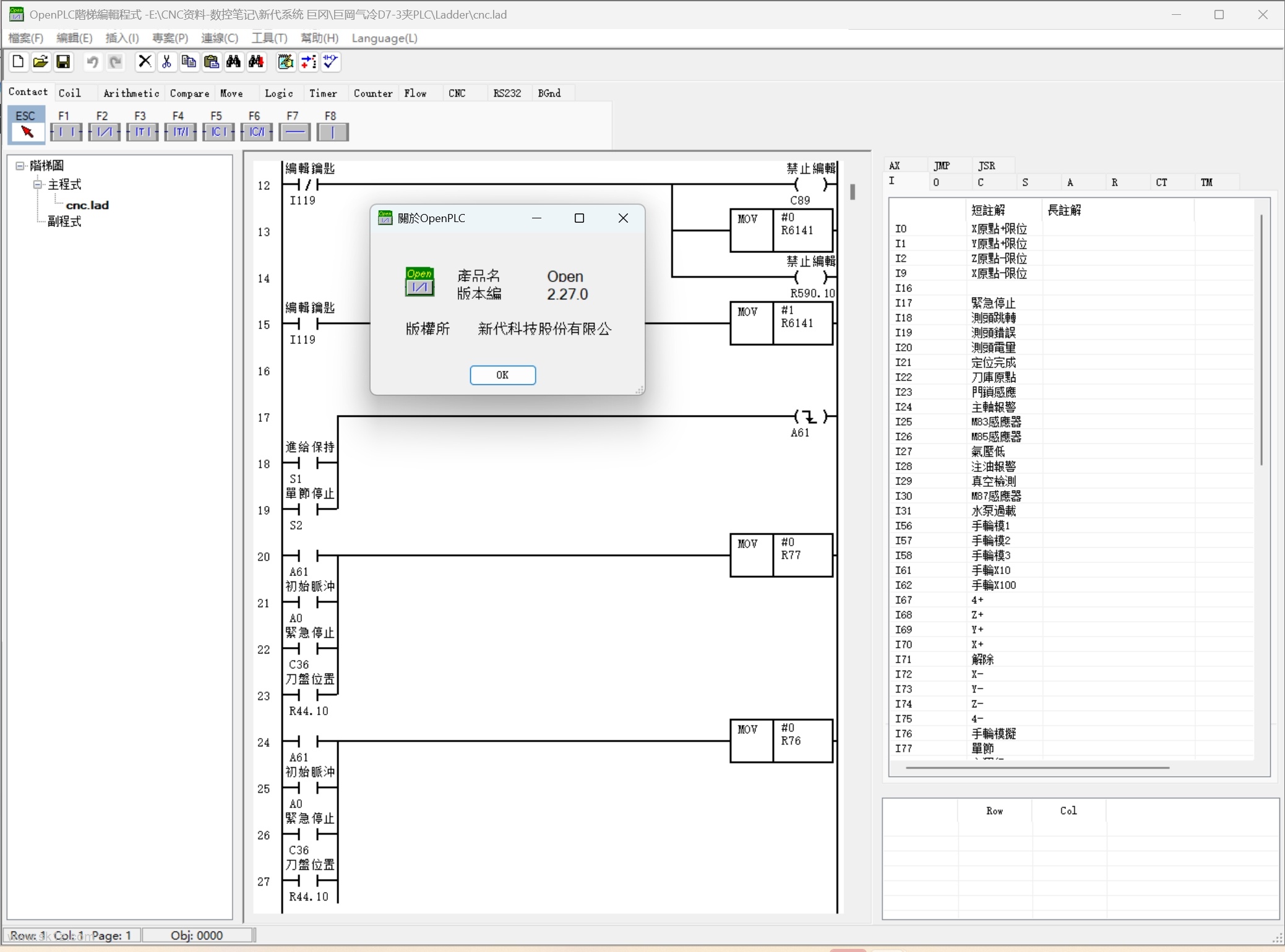Click the MOV #0 R77 block
Image resolution: width=1285 pixels, height=952 pixels.
(781, 555)
